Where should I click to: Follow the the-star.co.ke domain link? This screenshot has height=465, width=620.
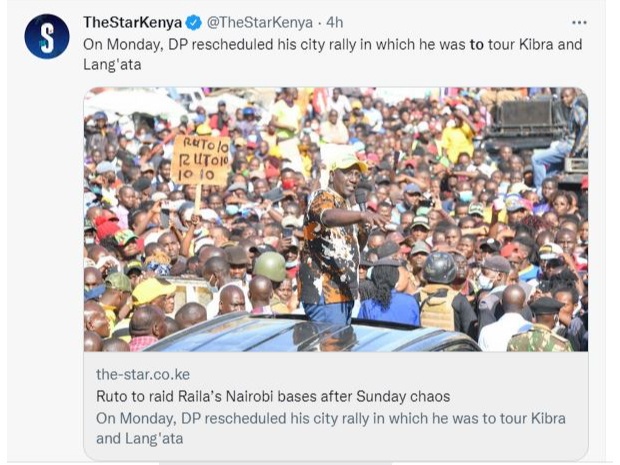point(143,374)
